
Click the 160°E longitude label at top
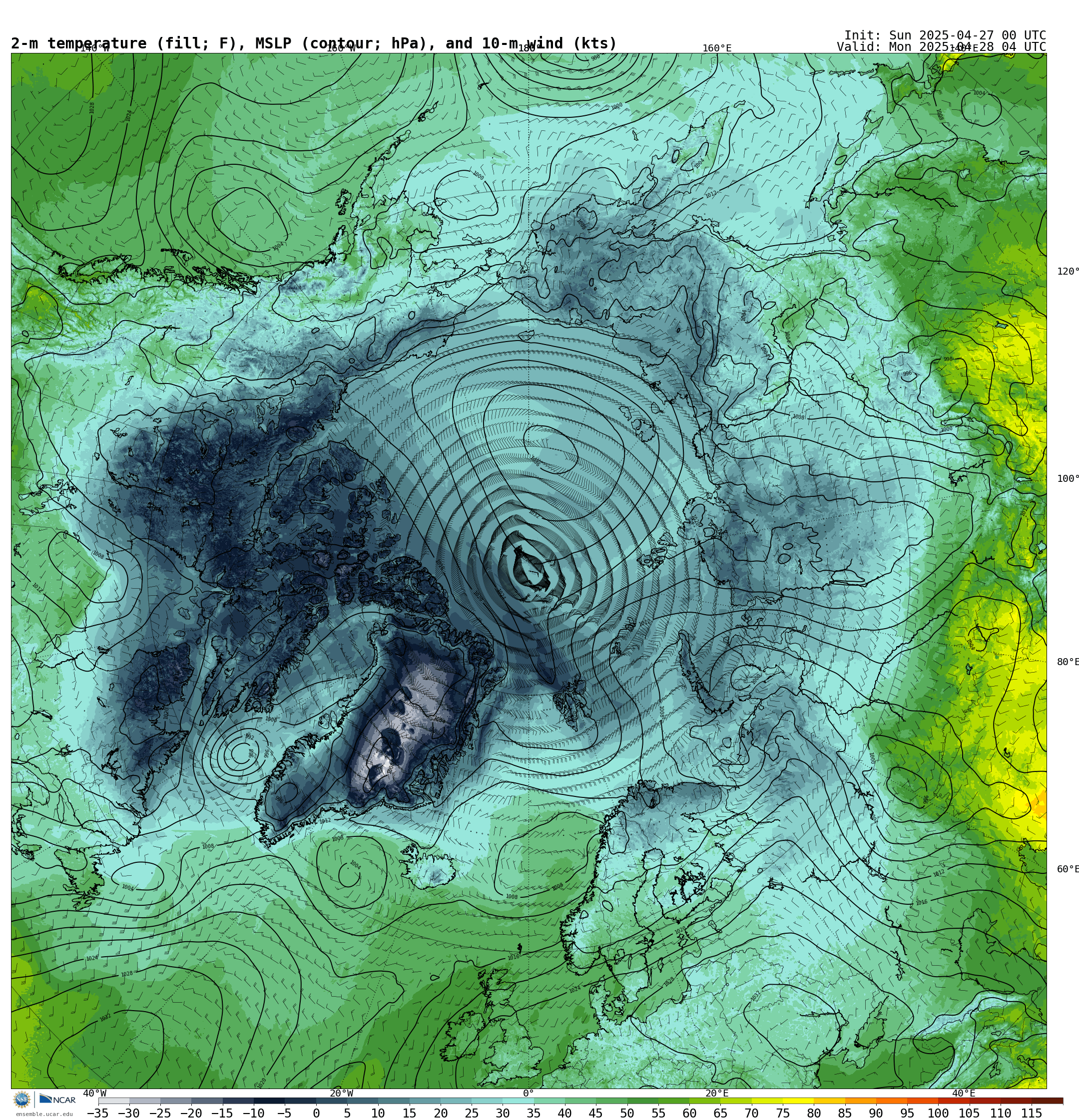coord(717,48)
